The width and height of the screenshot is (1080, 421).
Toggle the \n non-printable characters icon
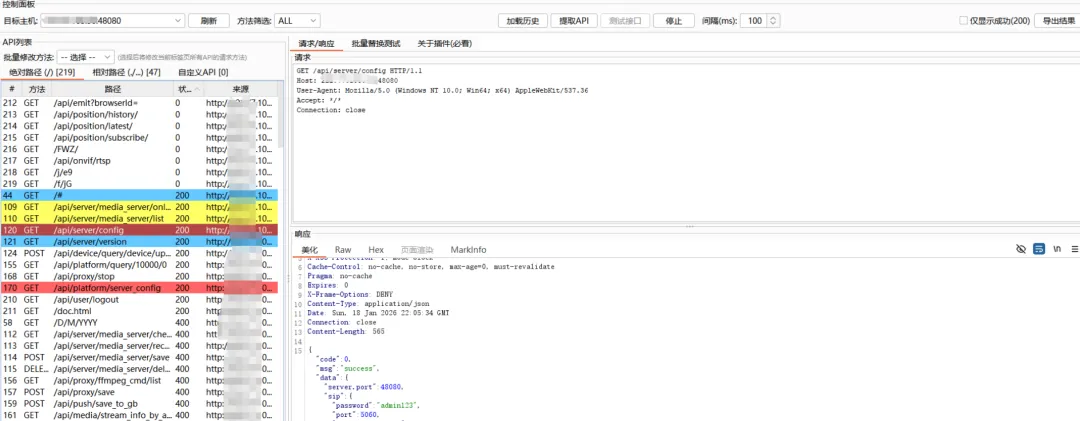[1057, 249]
